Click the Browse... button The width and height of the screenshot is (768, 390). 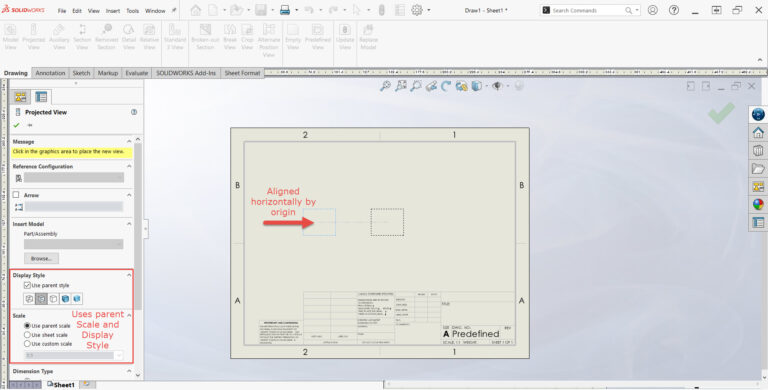(41, 258)
